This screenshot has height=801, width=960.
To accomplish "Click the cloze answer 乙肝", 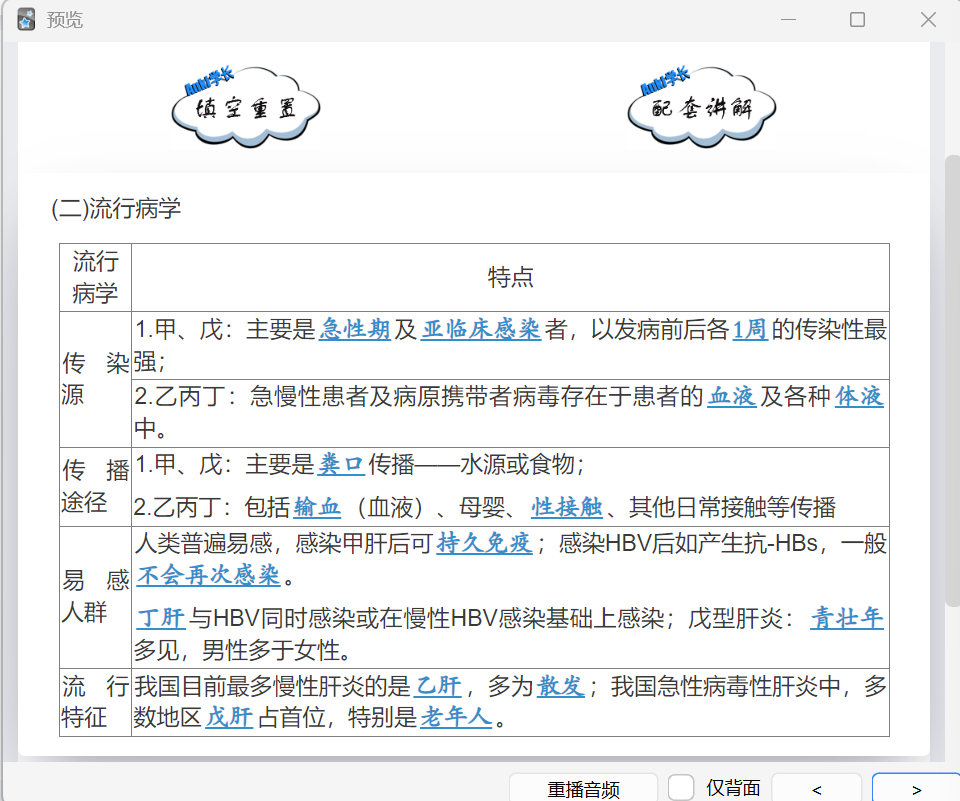I will 438,686.
